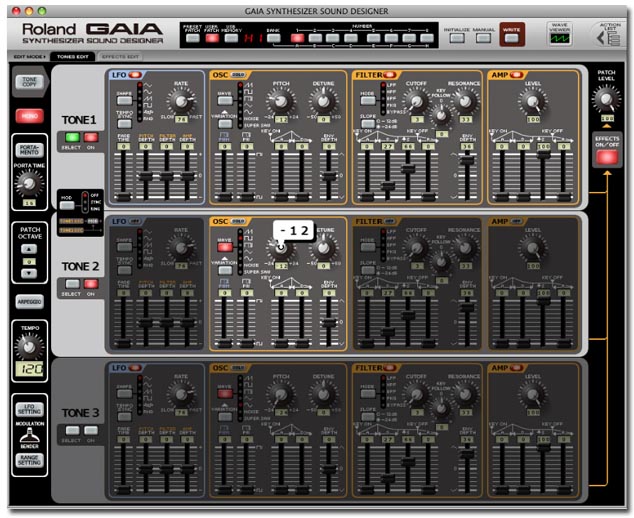Adjust the Tone 1 Key Follow knob
634x518 pixels.
[x=441, y=115]
